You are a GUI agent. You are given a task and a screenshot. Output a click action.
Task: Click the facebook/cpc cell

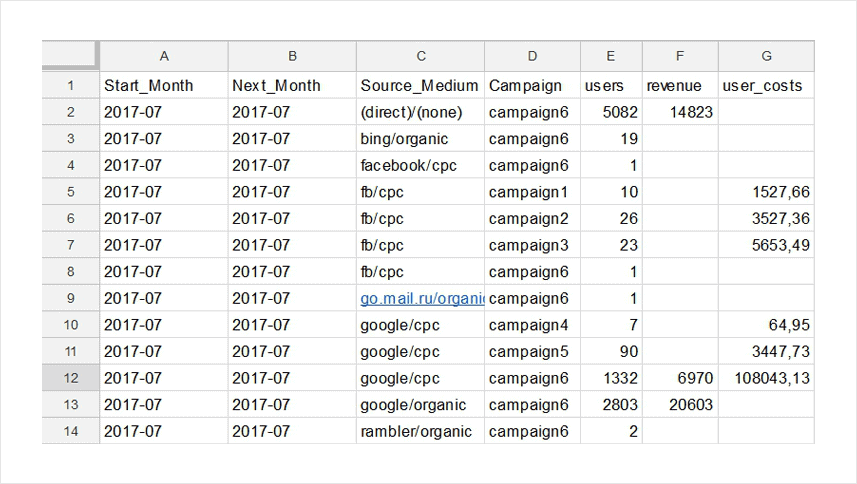point(420,165)
